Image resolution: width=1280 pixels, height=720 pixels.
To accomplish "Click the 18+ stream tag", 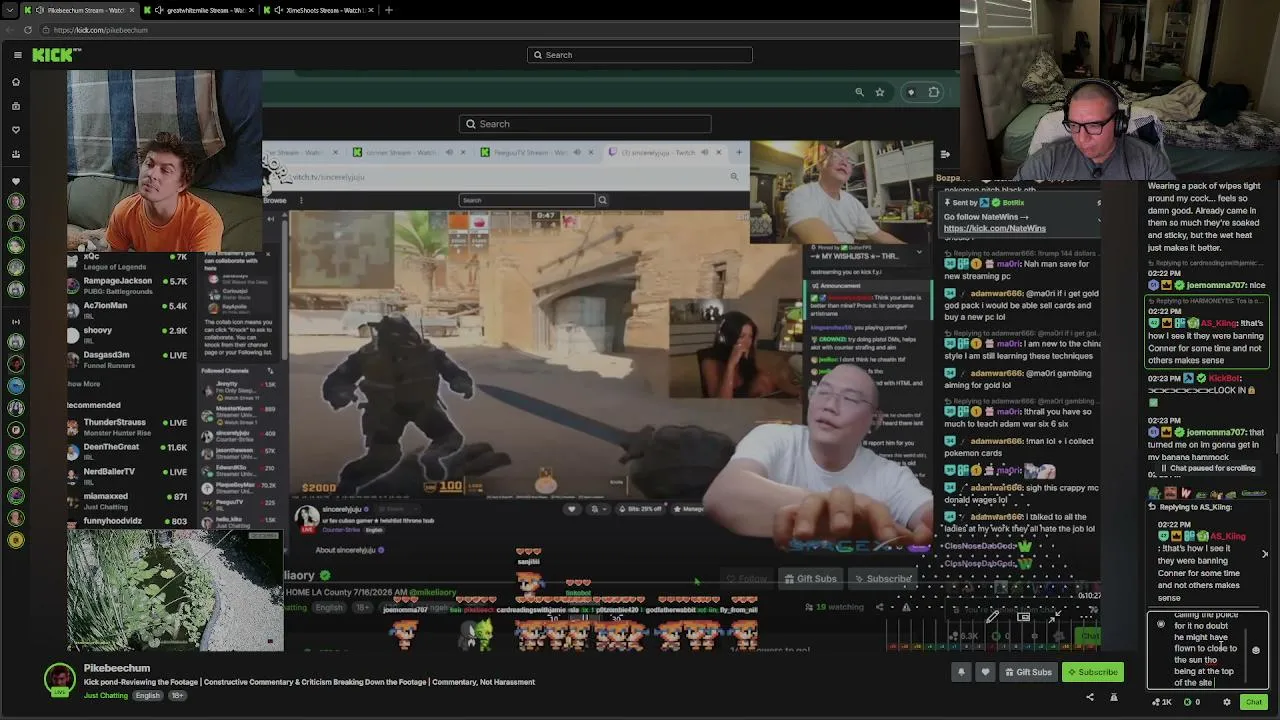I will pyautogui.click(x=178, y=696).
